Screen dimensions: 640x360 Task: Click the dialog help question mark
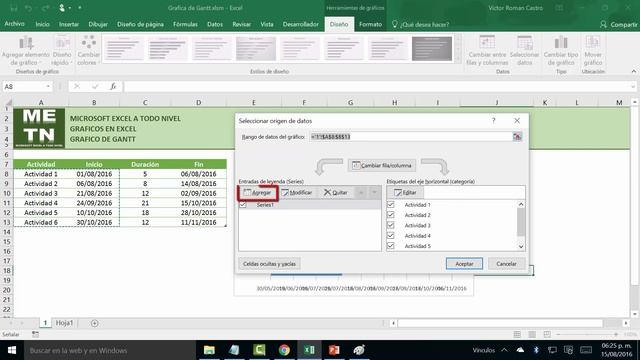coord(493,120)
